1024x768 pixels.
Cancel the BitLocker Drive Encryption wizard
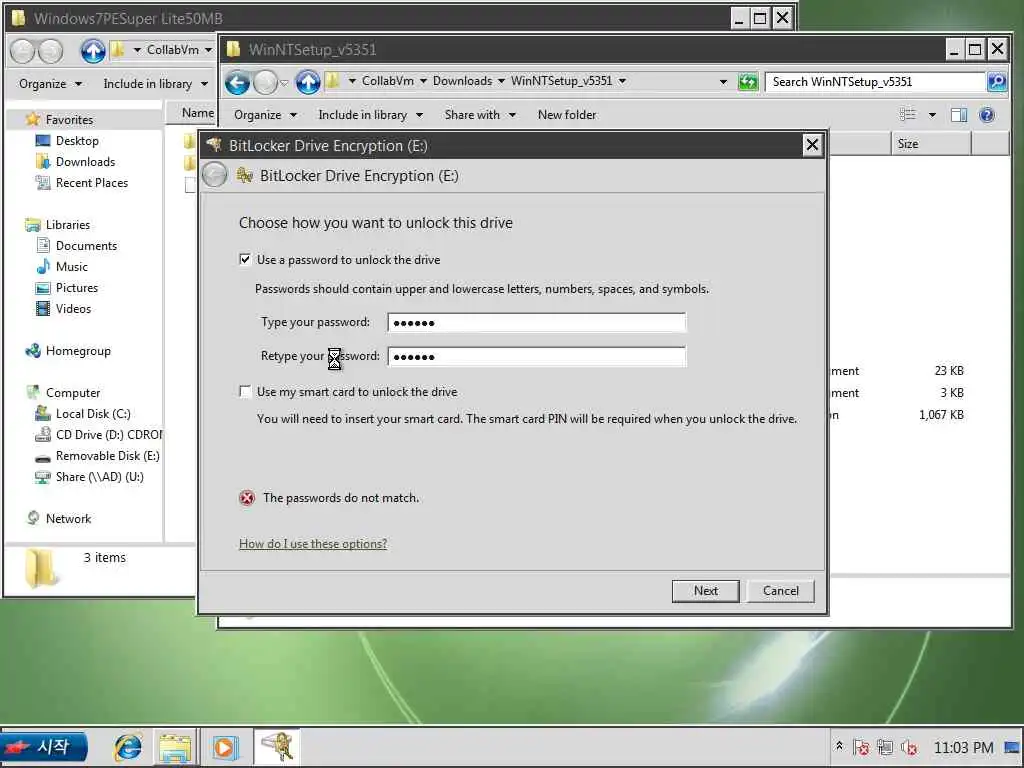[780, 590]
